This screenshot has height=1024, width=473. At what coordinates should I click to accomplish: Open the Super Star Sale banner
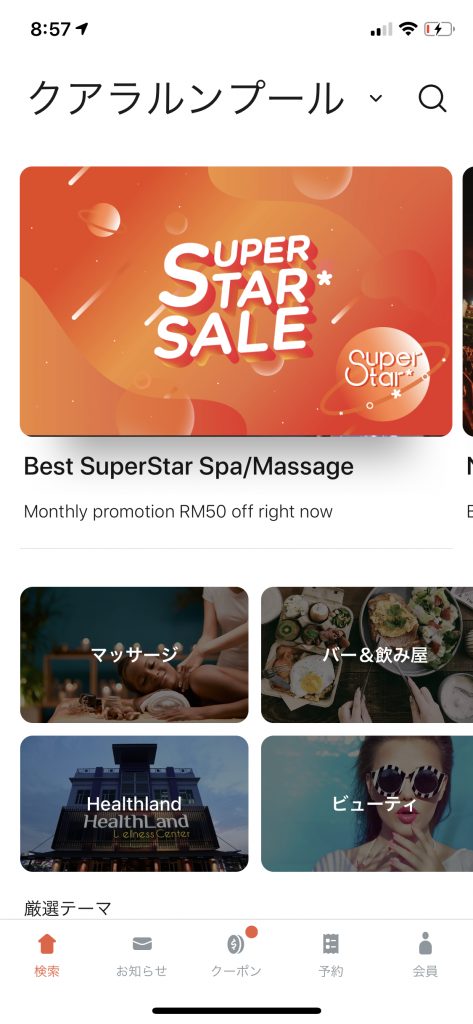[236, 301]
